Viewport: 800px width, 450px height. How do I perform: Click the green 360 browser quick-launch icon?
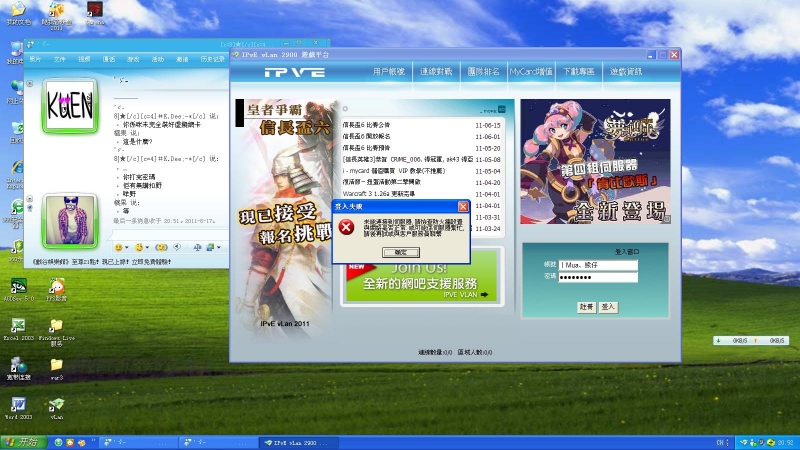point(59,442)
